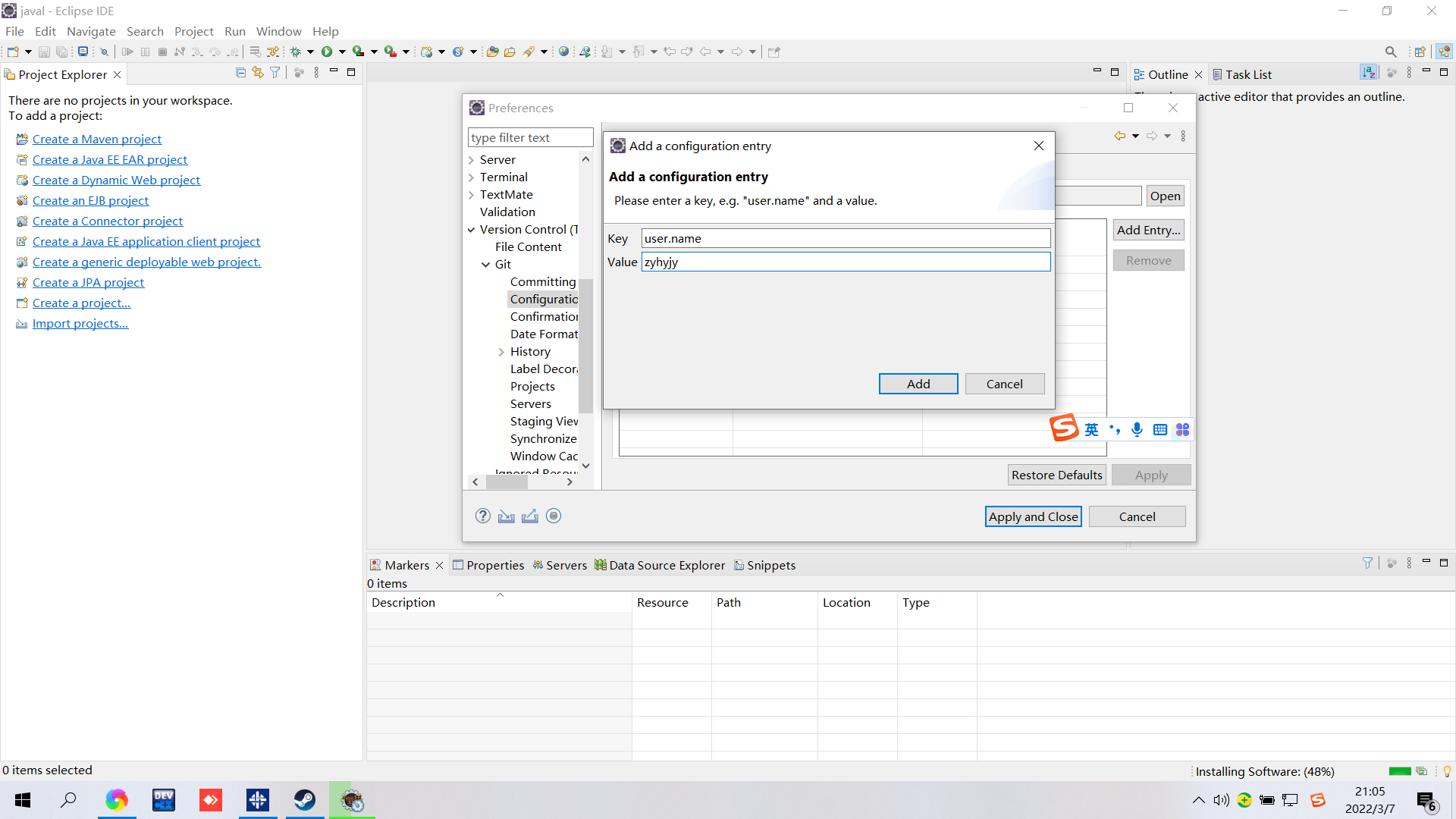Click Create a Maven project link
The height and width of the screenshot is (819, 1456).
pos(97,139)
